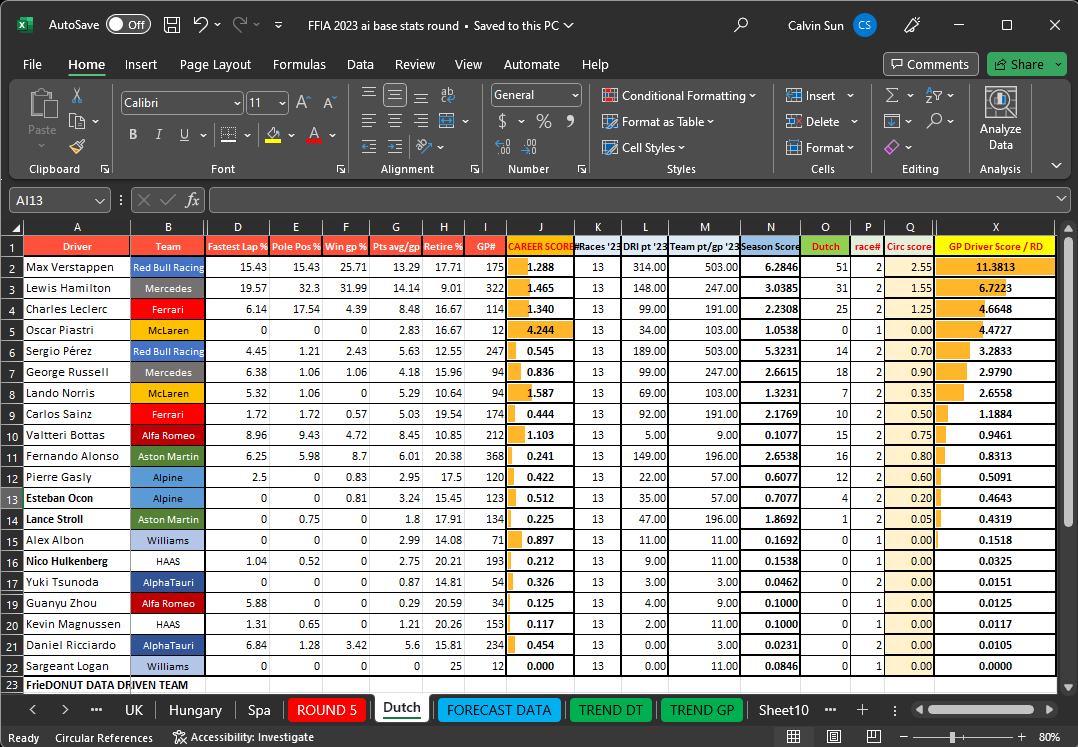This screenshot has width=1078, height=747.
Task: Open the Comments pane button
Action: [930, 65]
